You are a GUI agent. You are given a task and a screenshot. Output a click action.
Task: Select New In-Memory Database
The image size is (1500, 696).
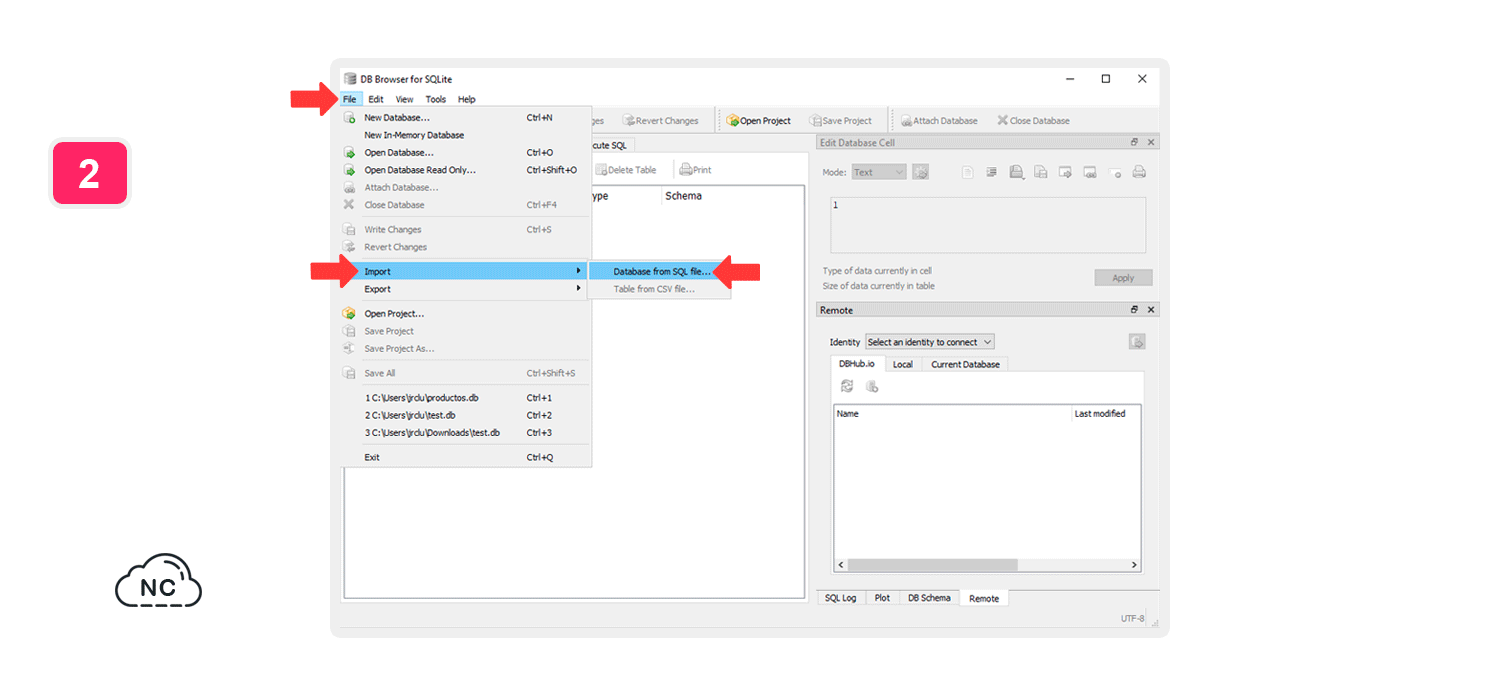pyautogui.click(x=466, y=135)
